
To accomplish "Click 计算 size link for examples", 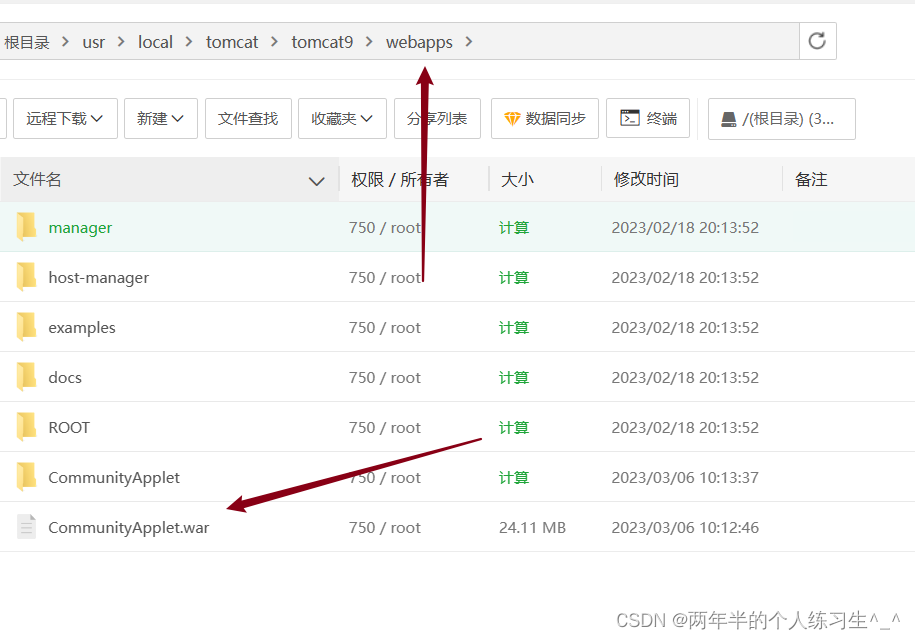I will pos(514,328).
